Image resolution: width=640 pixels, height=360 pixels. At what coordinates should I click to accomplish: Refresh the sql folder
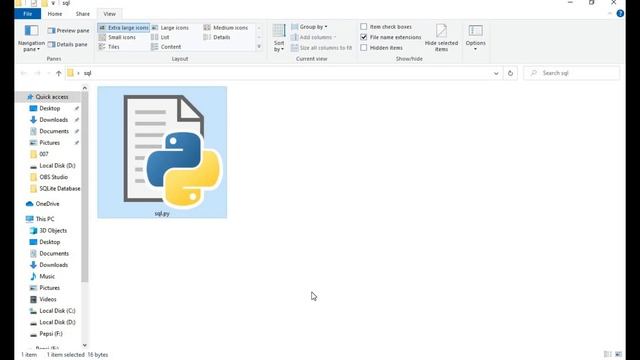click(x=510, y=73)
